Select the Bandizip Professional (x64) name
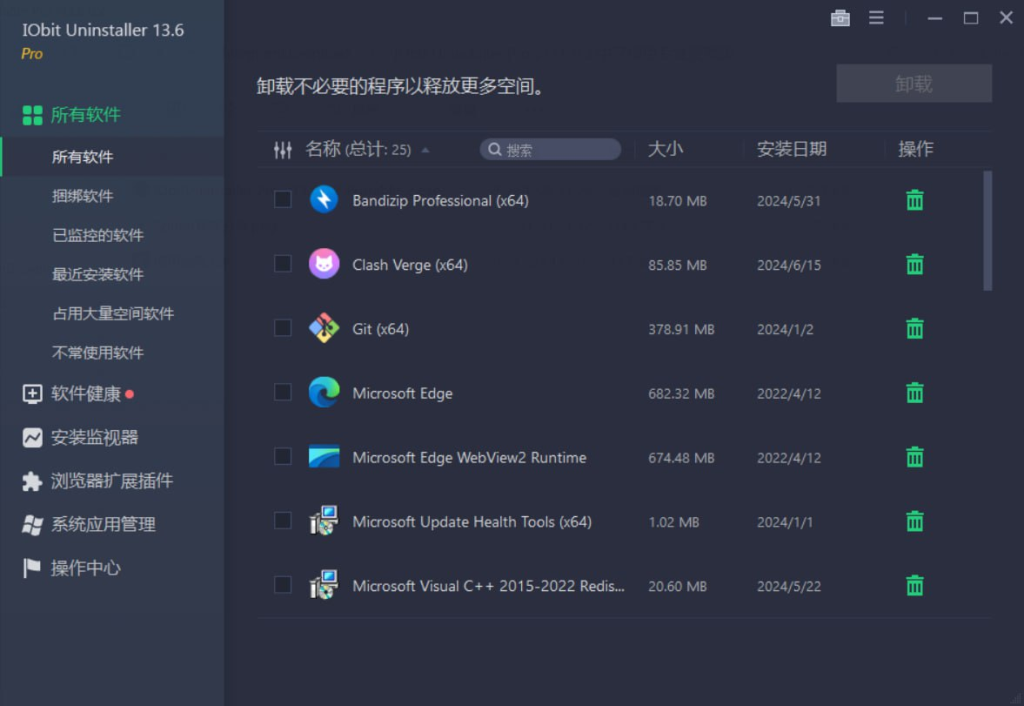 point(440,201)
